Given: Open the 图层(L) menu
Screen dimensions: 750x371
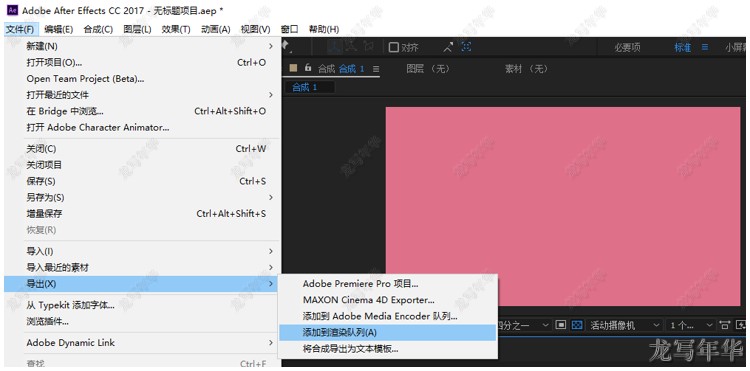Looking at the screenshot, I should pyautogui.click(x=137, y=29).
